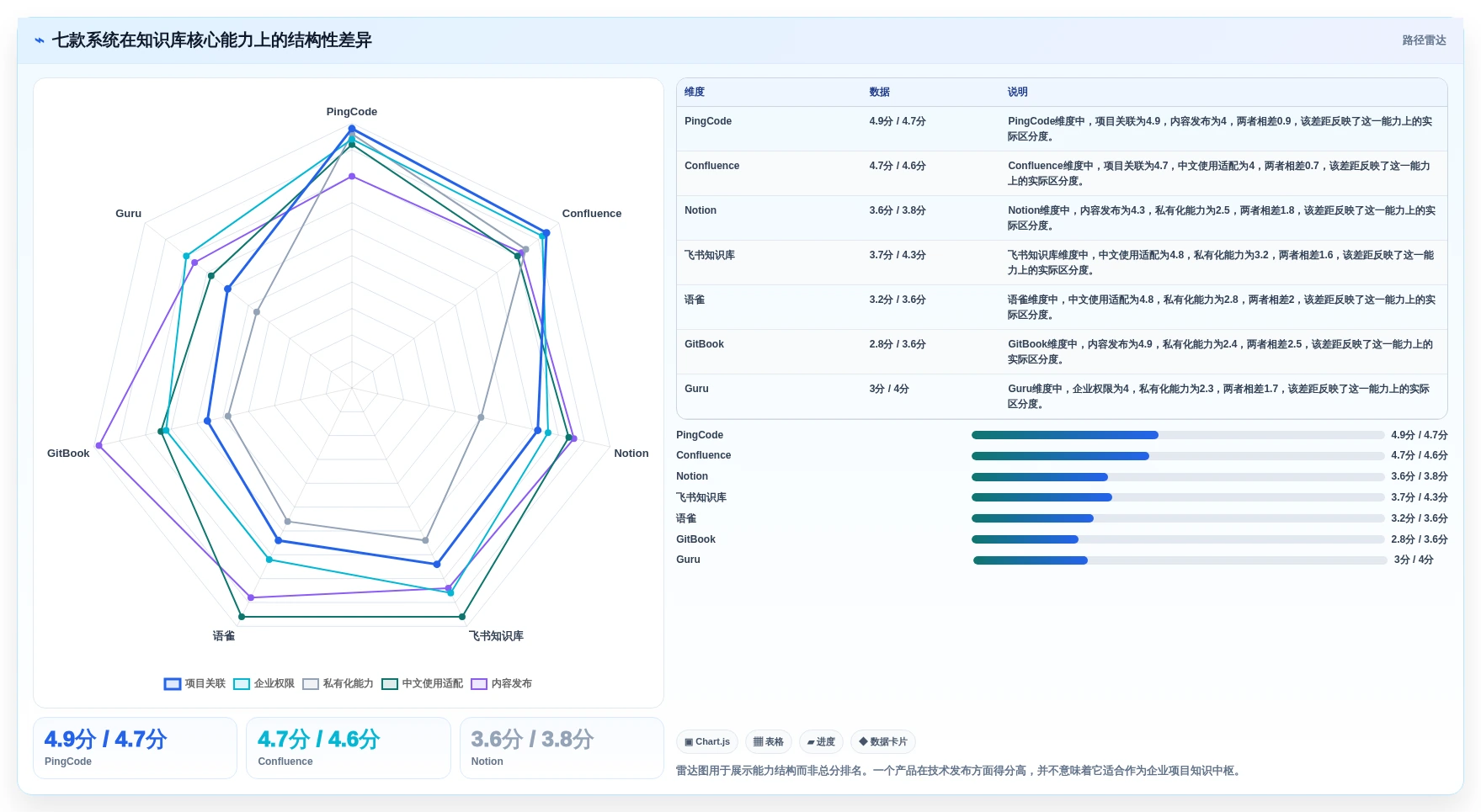This screenshot has width=1481, height=812.
Task: Toggle the 项目关联 legend series
Action: point(194,683)
